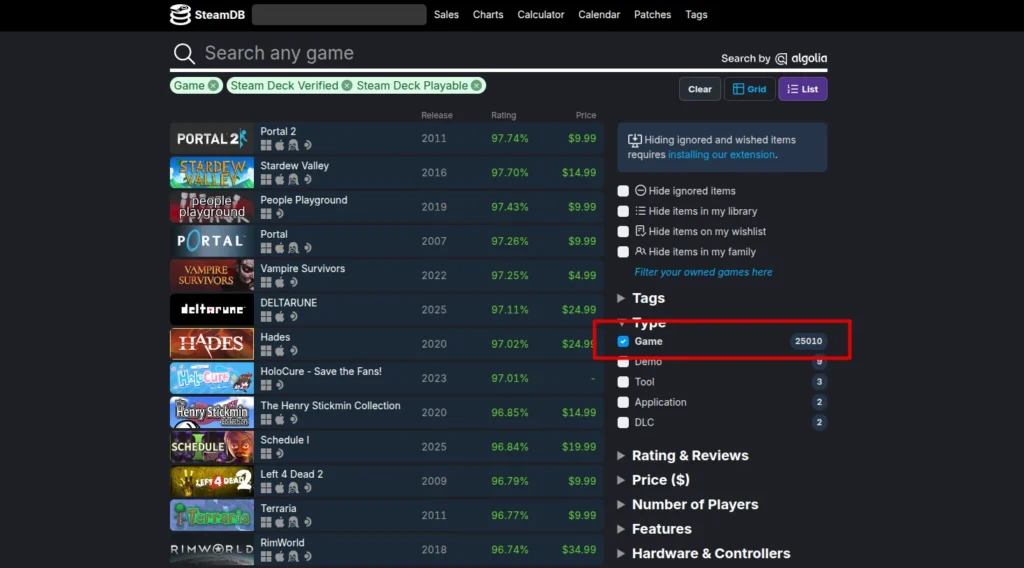
Task: Uncheck the Game type checkbox
Action: 623,341
